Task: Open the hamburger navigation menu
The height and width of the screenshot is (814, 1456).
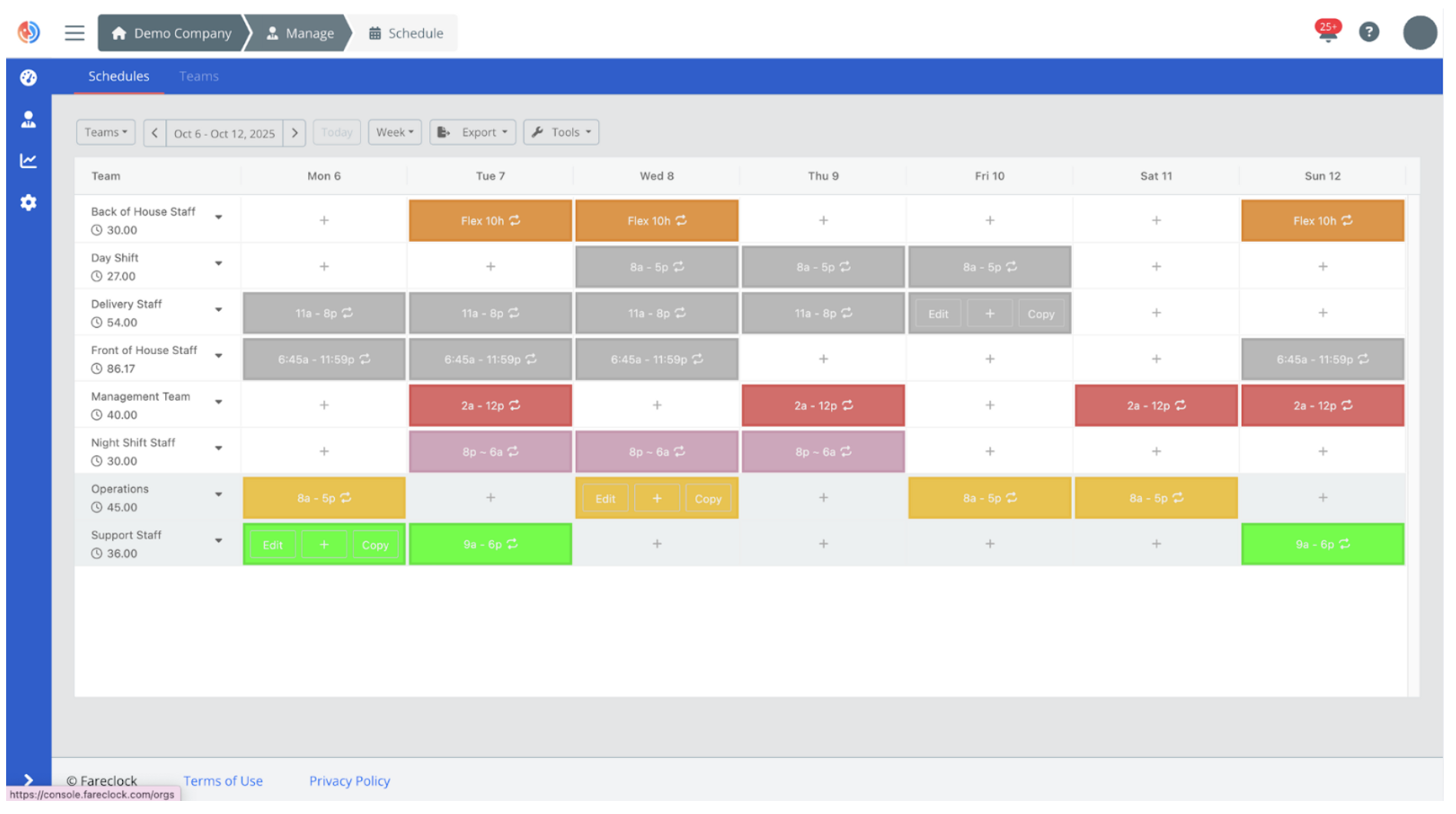Action: [74, 32]
